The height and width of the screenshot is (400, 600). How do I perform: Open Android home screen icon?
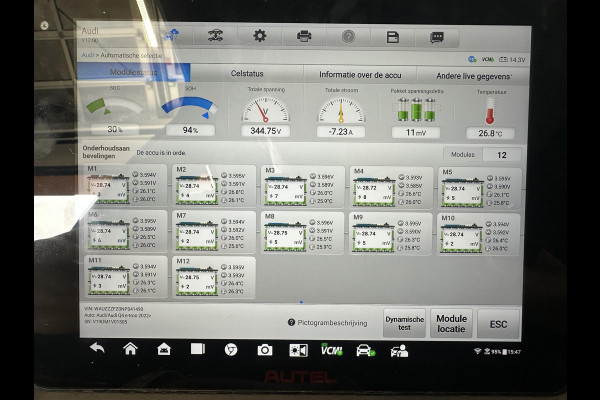point(130,349)
